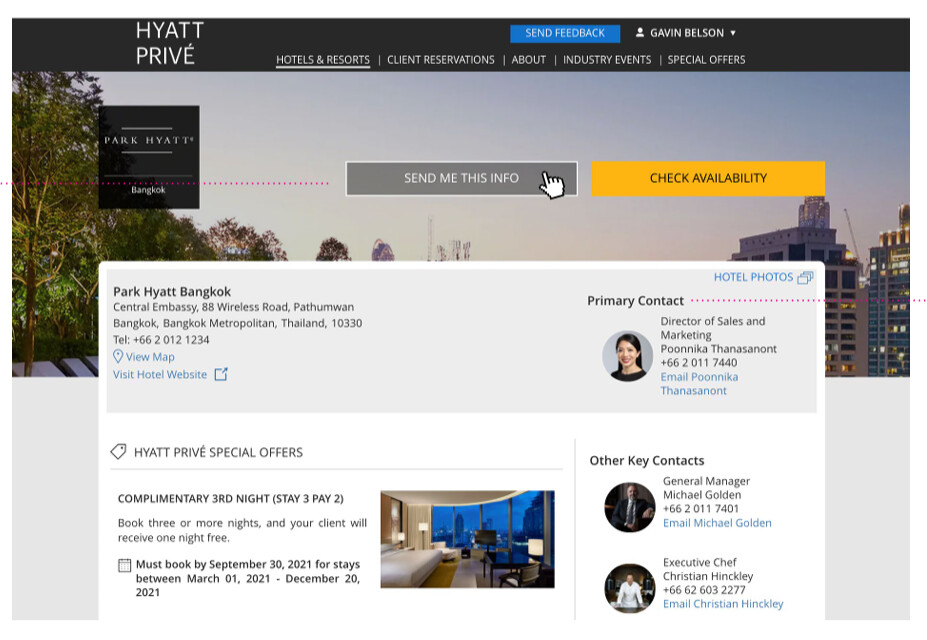Open the Hotels & Resorts menu
This screenshot has height=640, width=927.
322,60
